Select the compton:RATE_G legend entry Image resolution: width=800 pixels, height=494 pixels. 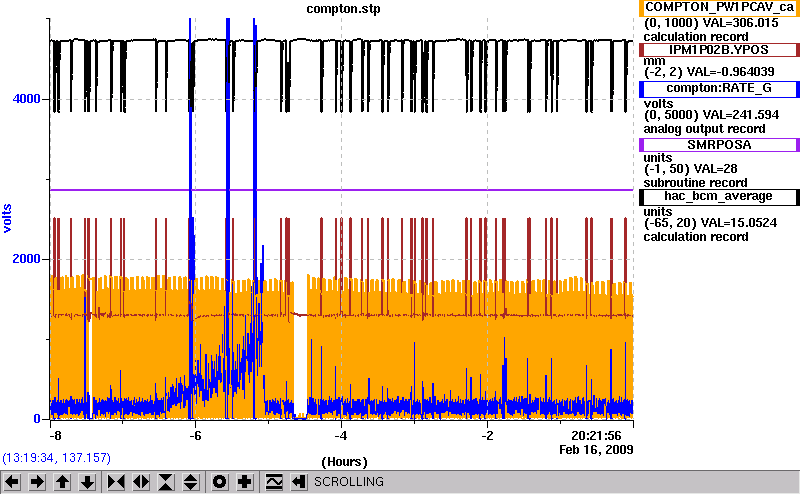pyautogui.click(x=719, y=89)
